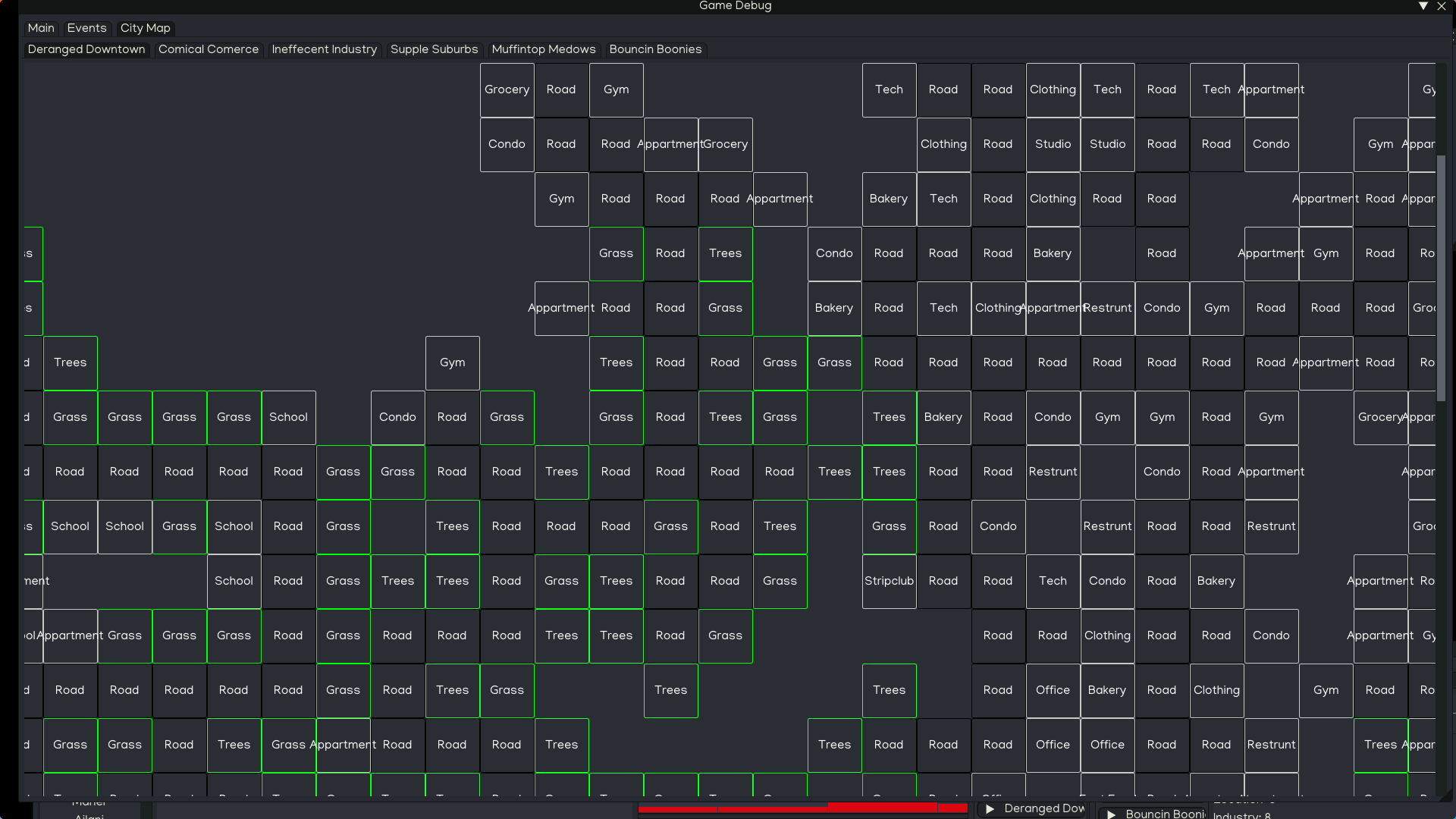
Task: Open the Bouncin Boonies tab
Action: point(655,49)
